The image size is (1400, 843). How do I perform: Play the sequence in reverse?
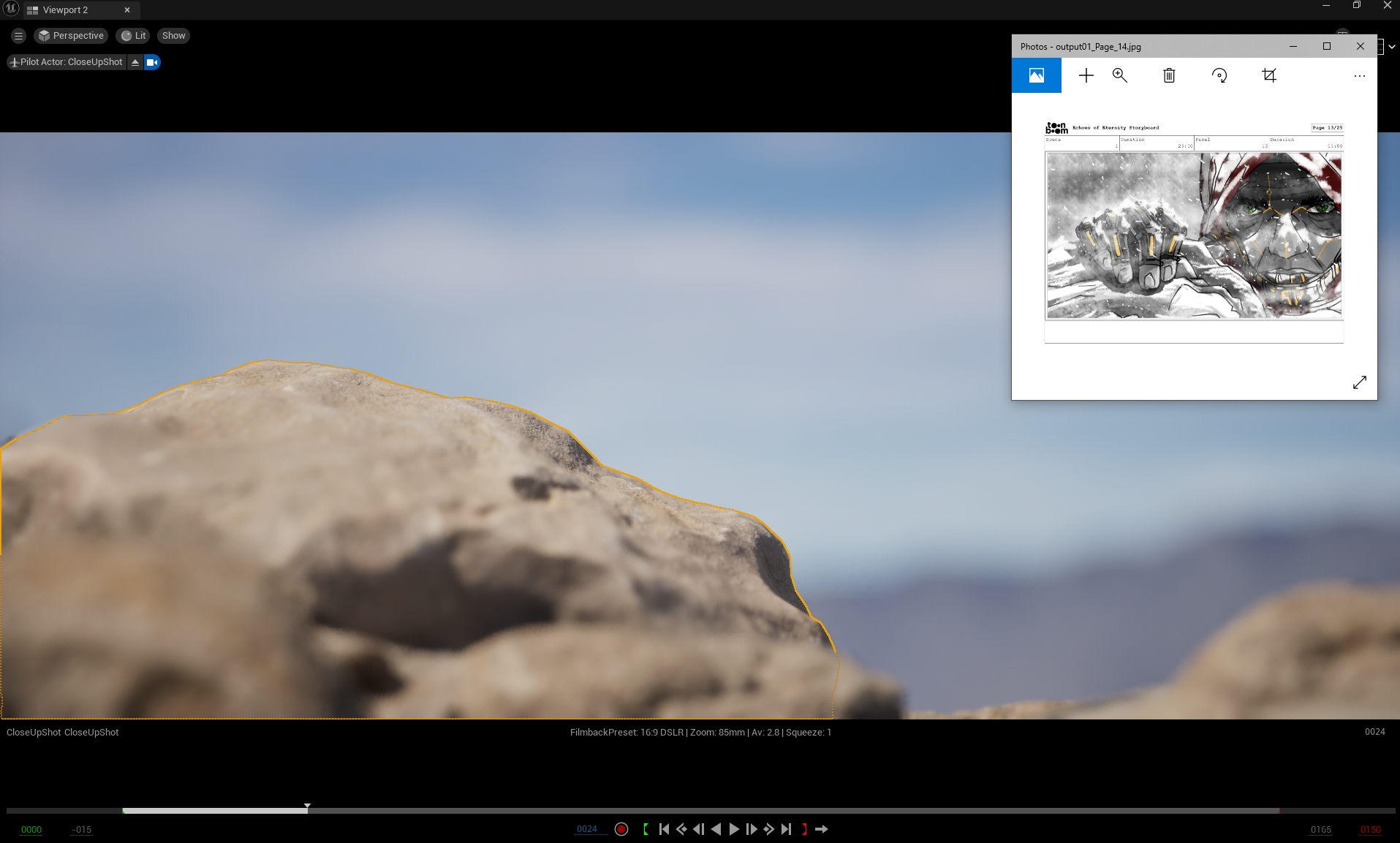pyautogui.click(x=716, y=829)
